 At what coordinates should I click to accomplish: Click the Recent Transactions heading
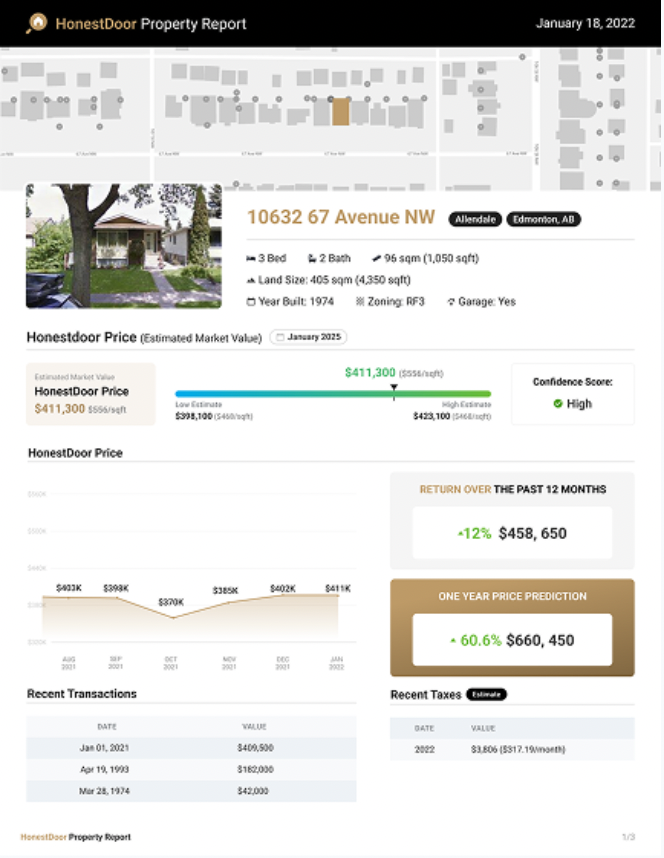82,694
